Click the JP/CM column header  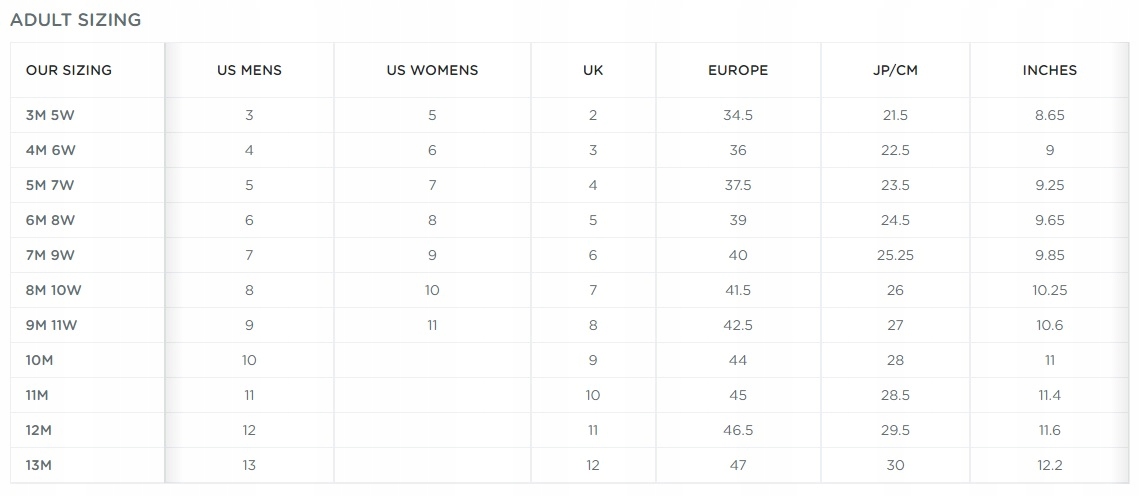click(x=895, y=70)
